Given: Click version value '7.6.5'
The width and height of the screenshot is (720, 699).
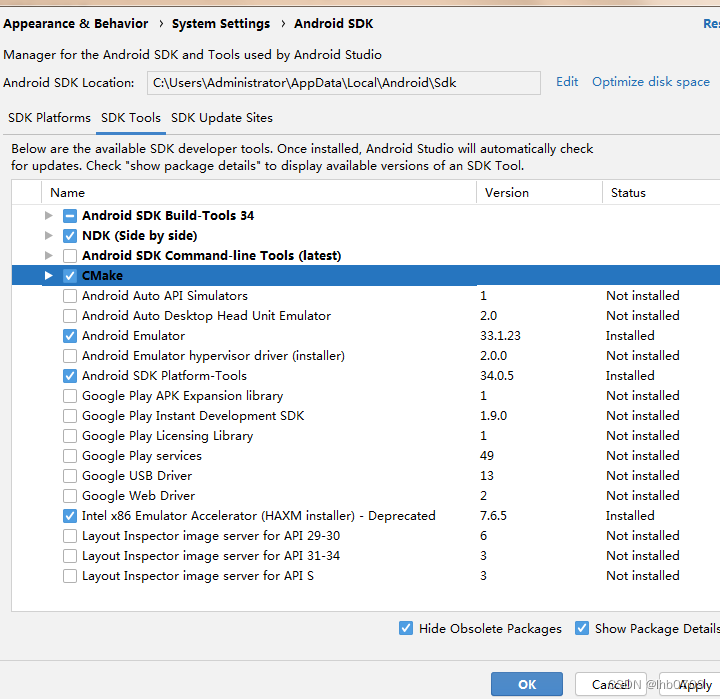Looking at the screenshot, I should tap(494, 516).
